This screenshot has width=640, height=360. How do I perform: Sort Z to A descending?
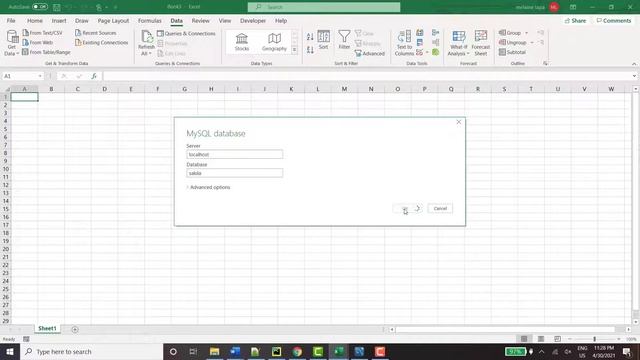pyautogui.click(x=310, y=50)
